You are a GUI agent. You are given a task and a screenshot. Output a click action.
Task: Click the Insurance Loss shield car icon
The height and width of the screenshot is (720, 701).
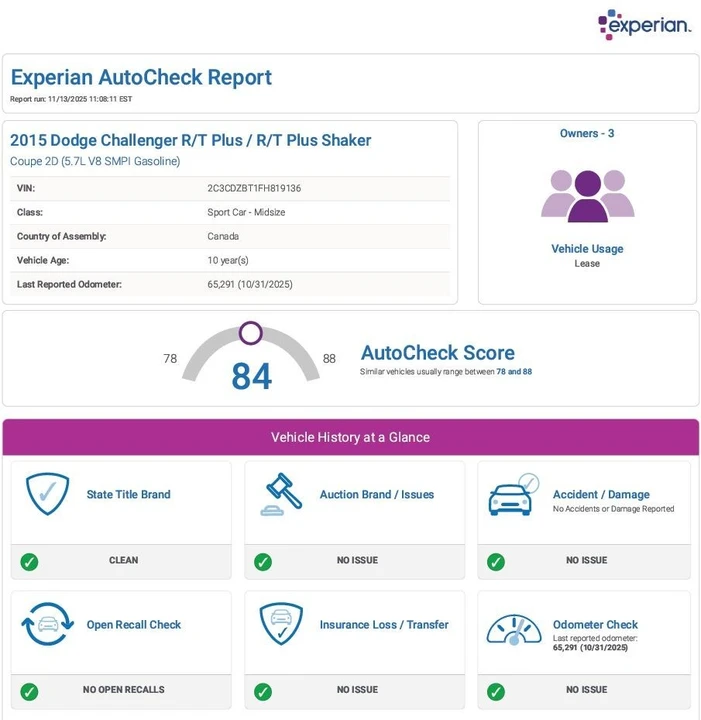pyautogui.click(x=281, y=624)
